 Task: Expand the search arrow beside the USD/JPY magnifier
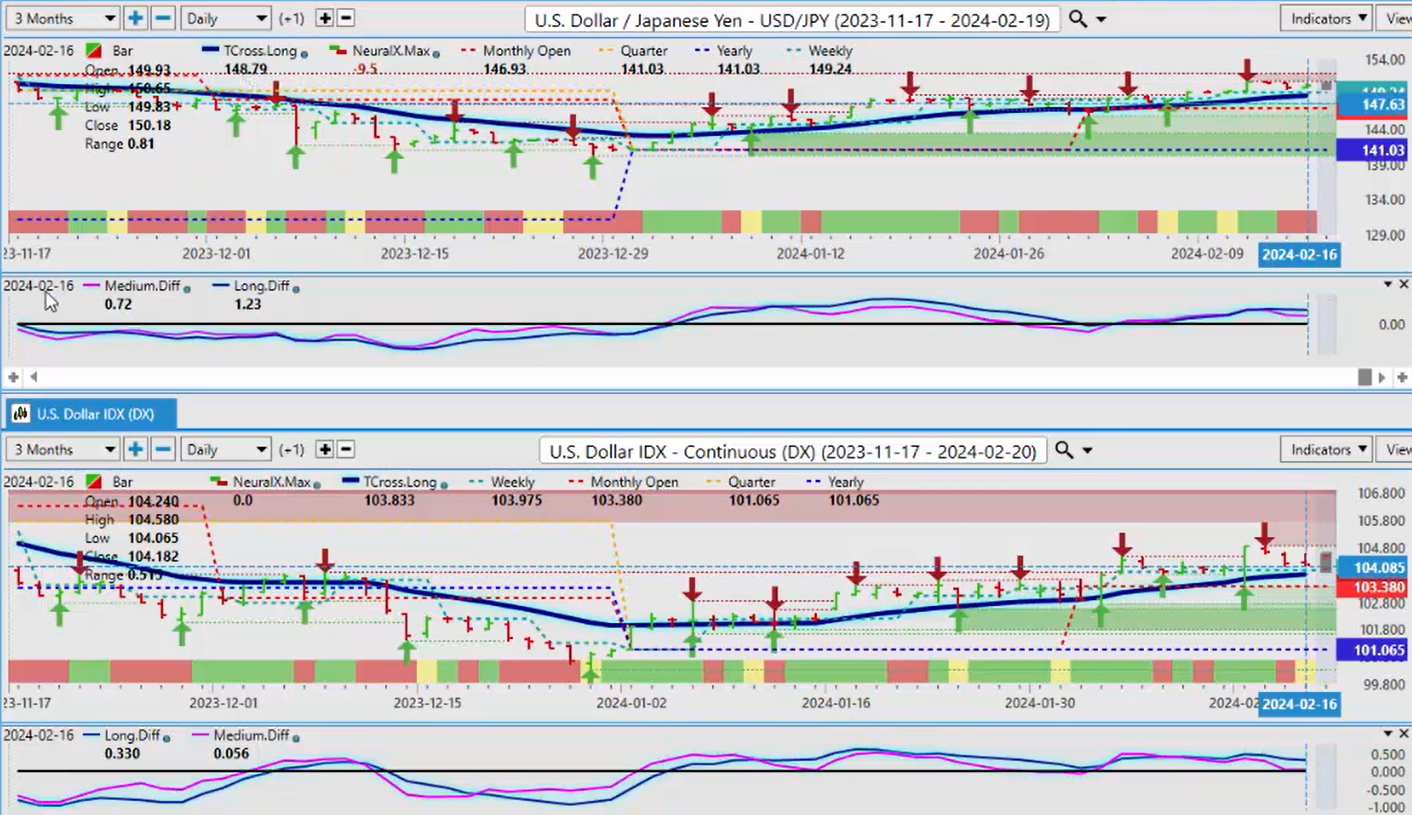tap(1101, 20)
